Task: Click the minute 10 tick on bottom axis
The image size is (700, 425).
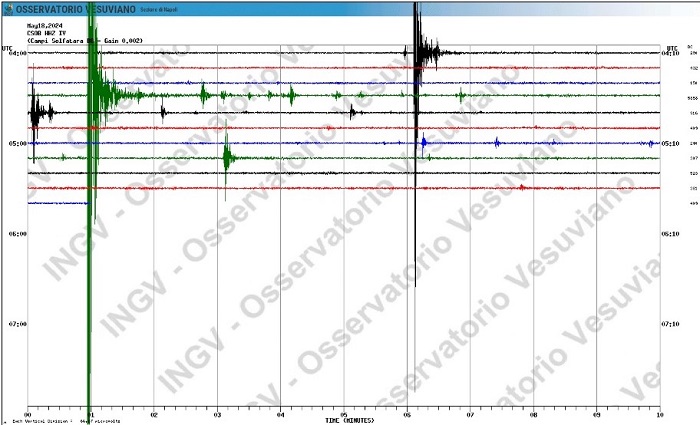Action: [x=659, y=412]
